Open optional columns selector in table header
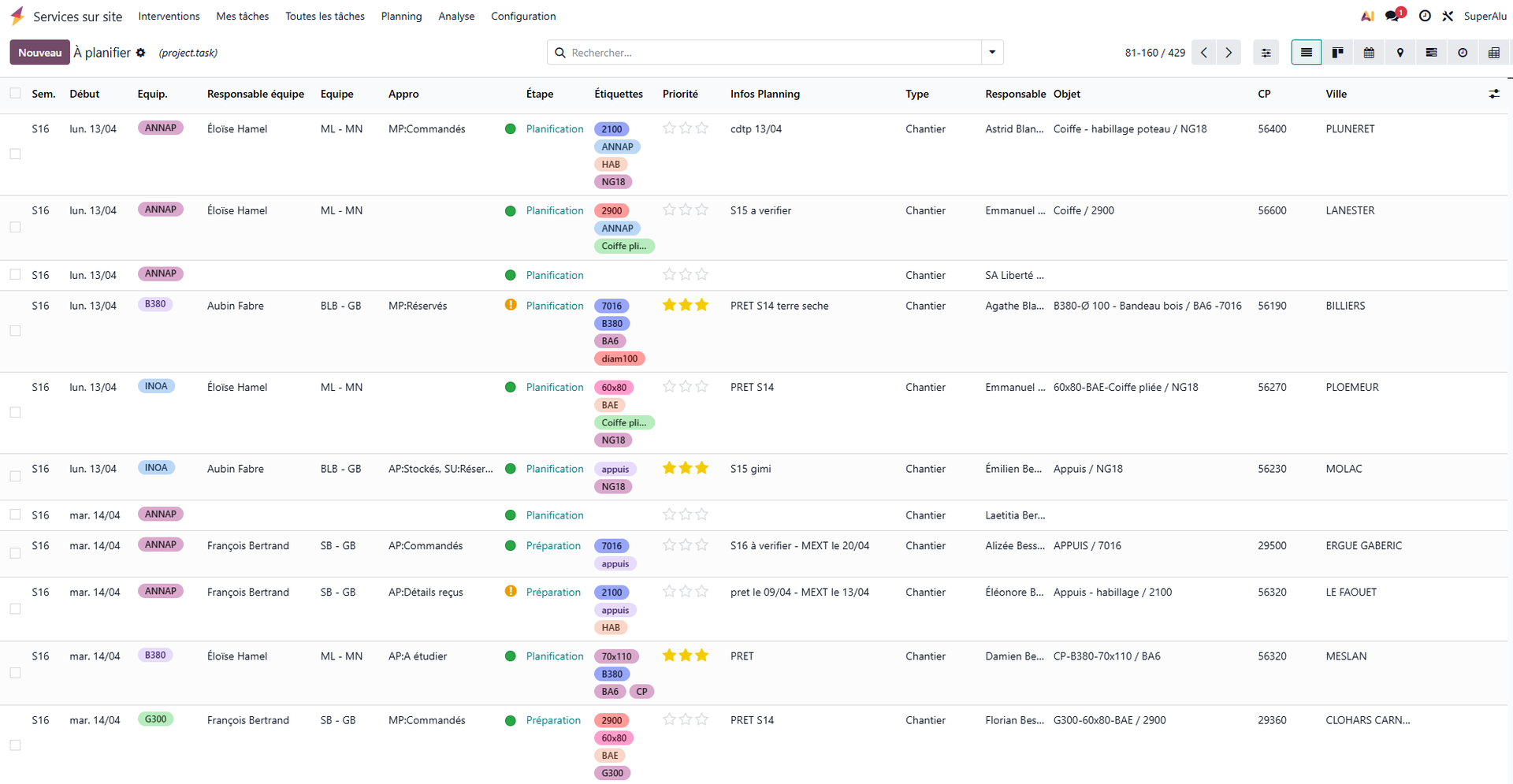Viewport: 1513px width, 784px height. tap(1493, 94)
